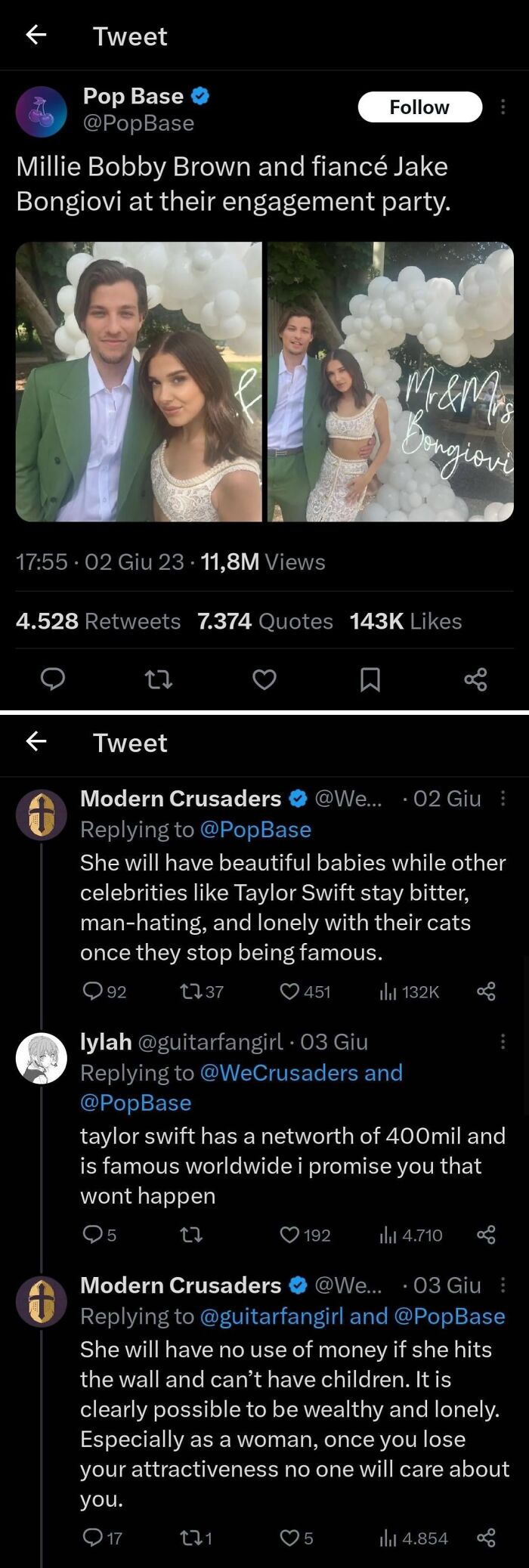Tap the back arrow to leave the tweet
Viewport: 529px width, 1568px height.
coord(36,36)
